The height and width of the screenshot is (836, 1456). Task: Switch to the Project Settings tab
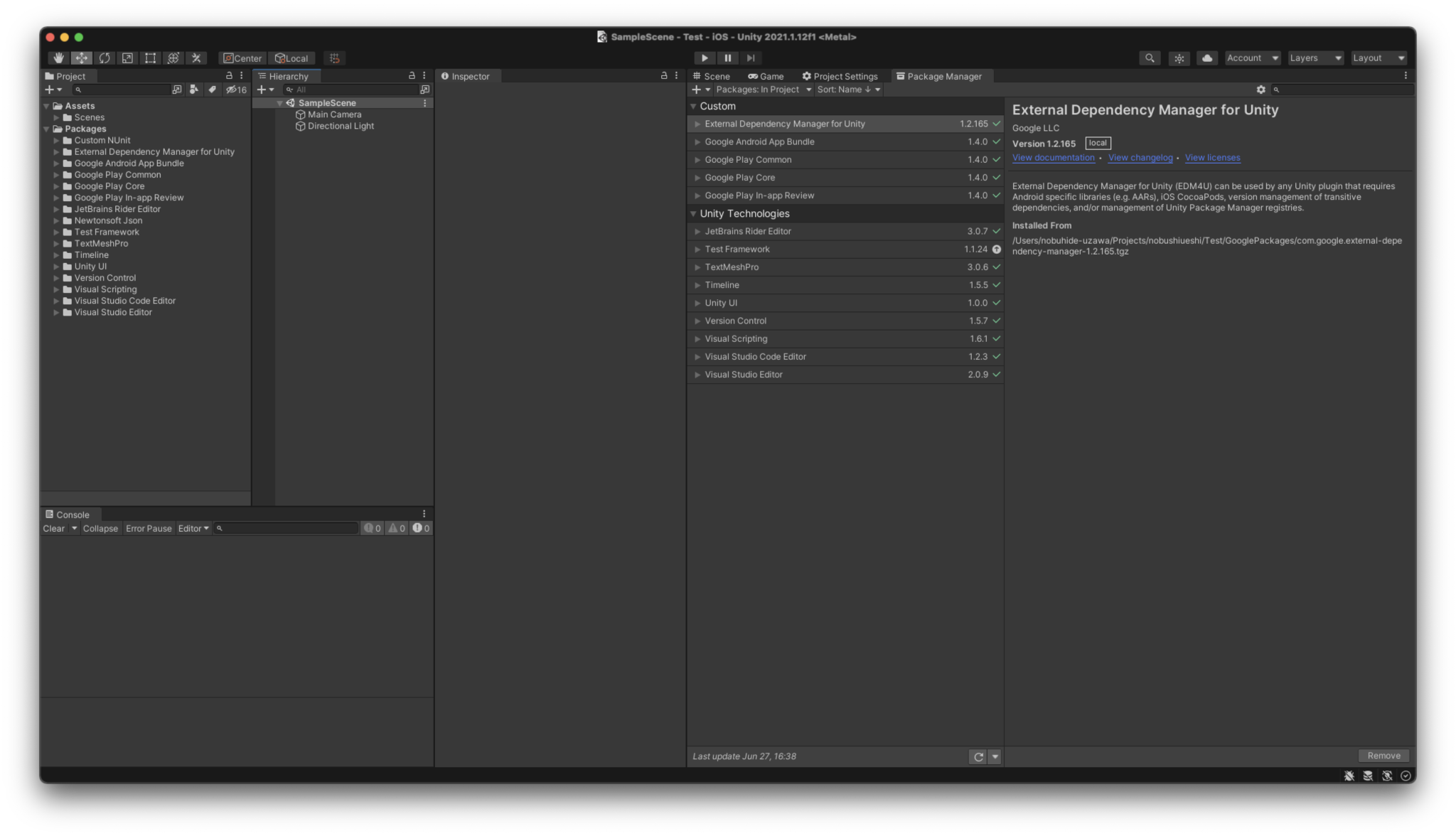pos(840,76)
